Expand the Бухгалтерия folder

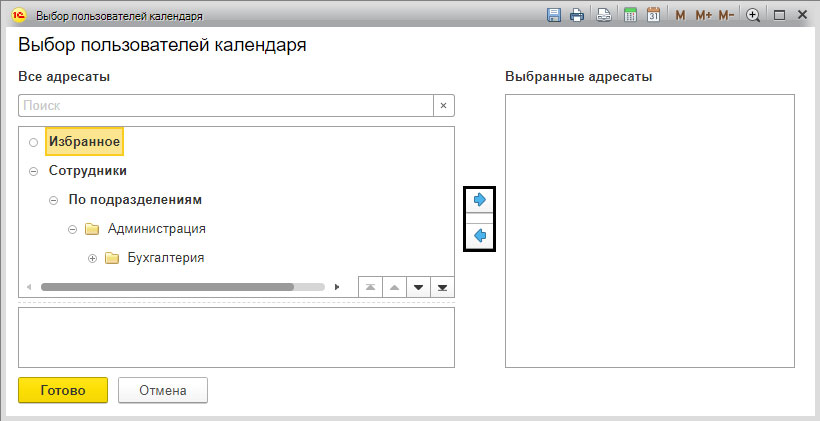click(93, 258)
